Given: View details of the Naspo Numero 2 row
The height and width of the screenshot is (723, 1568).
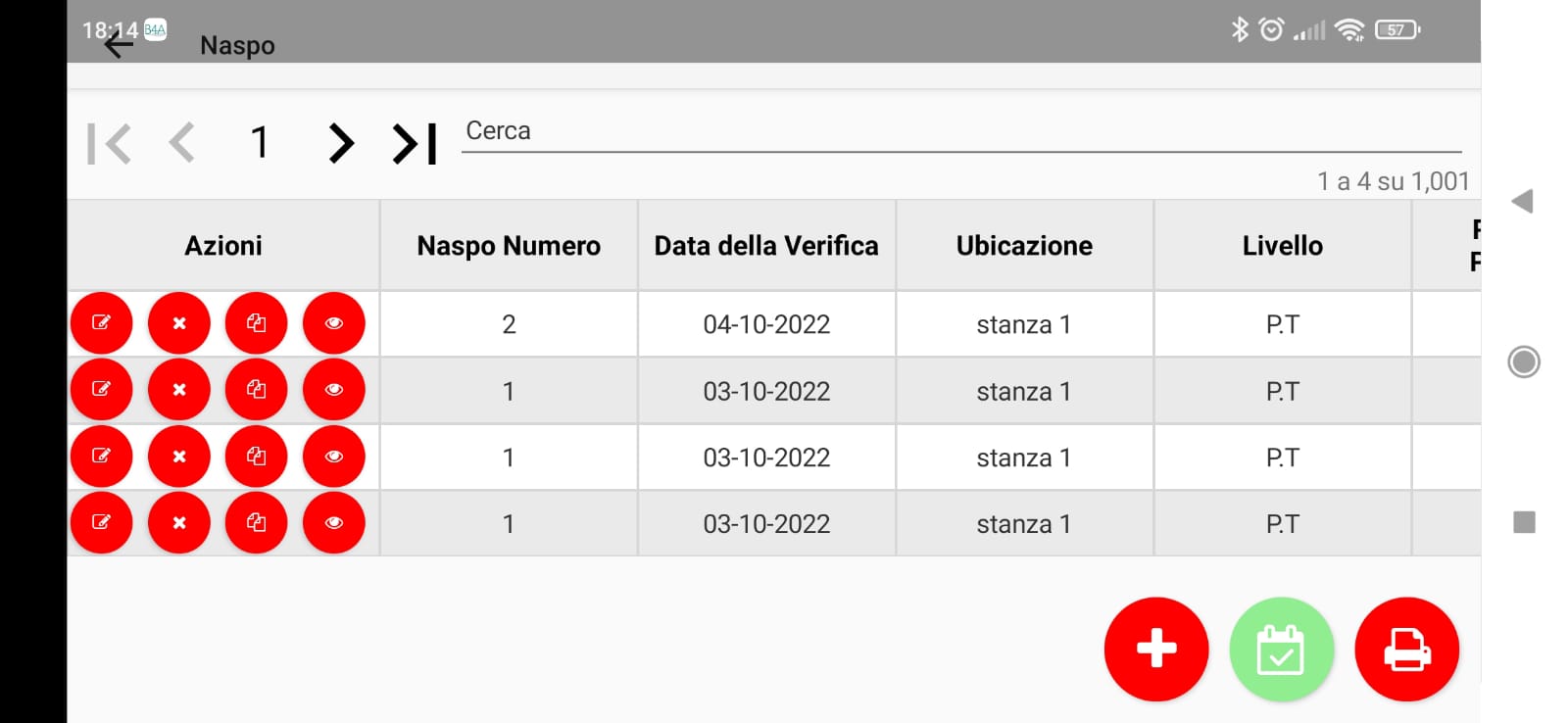Looking at the screenshot, I should point(333,323).
